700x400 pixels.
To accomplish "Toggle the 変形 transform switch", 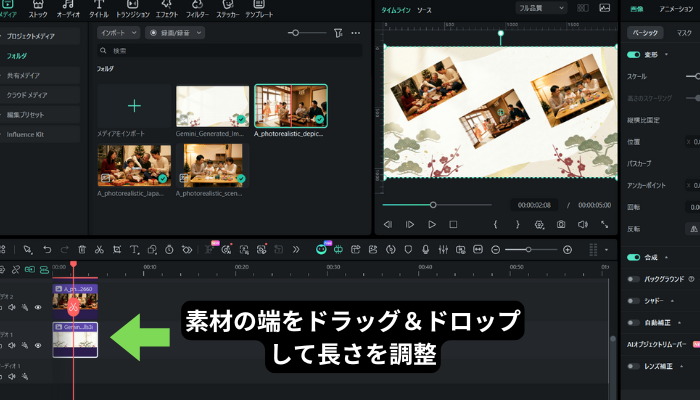I will [633, 54].
